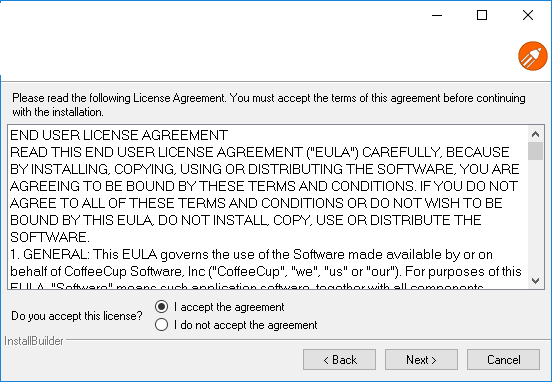
Task: Return to previous step with < Back
Action: coord(339,360)
